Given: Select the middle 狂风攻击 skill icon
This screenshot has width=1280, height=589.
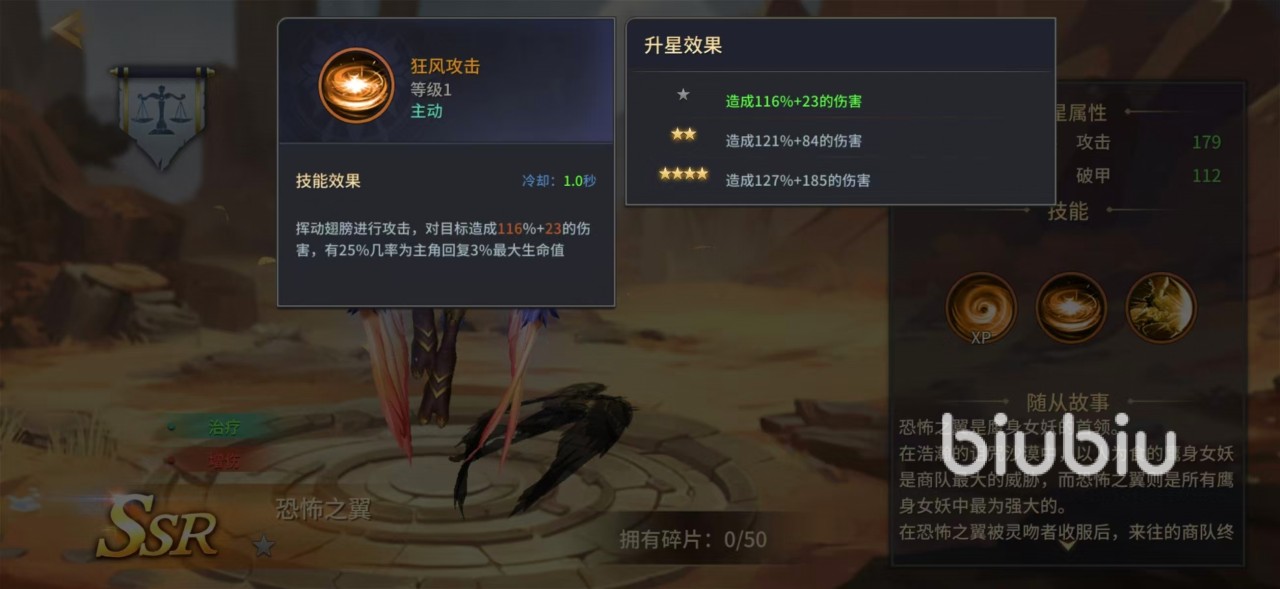Looking at the screenshot, I should click(1071, 308).
